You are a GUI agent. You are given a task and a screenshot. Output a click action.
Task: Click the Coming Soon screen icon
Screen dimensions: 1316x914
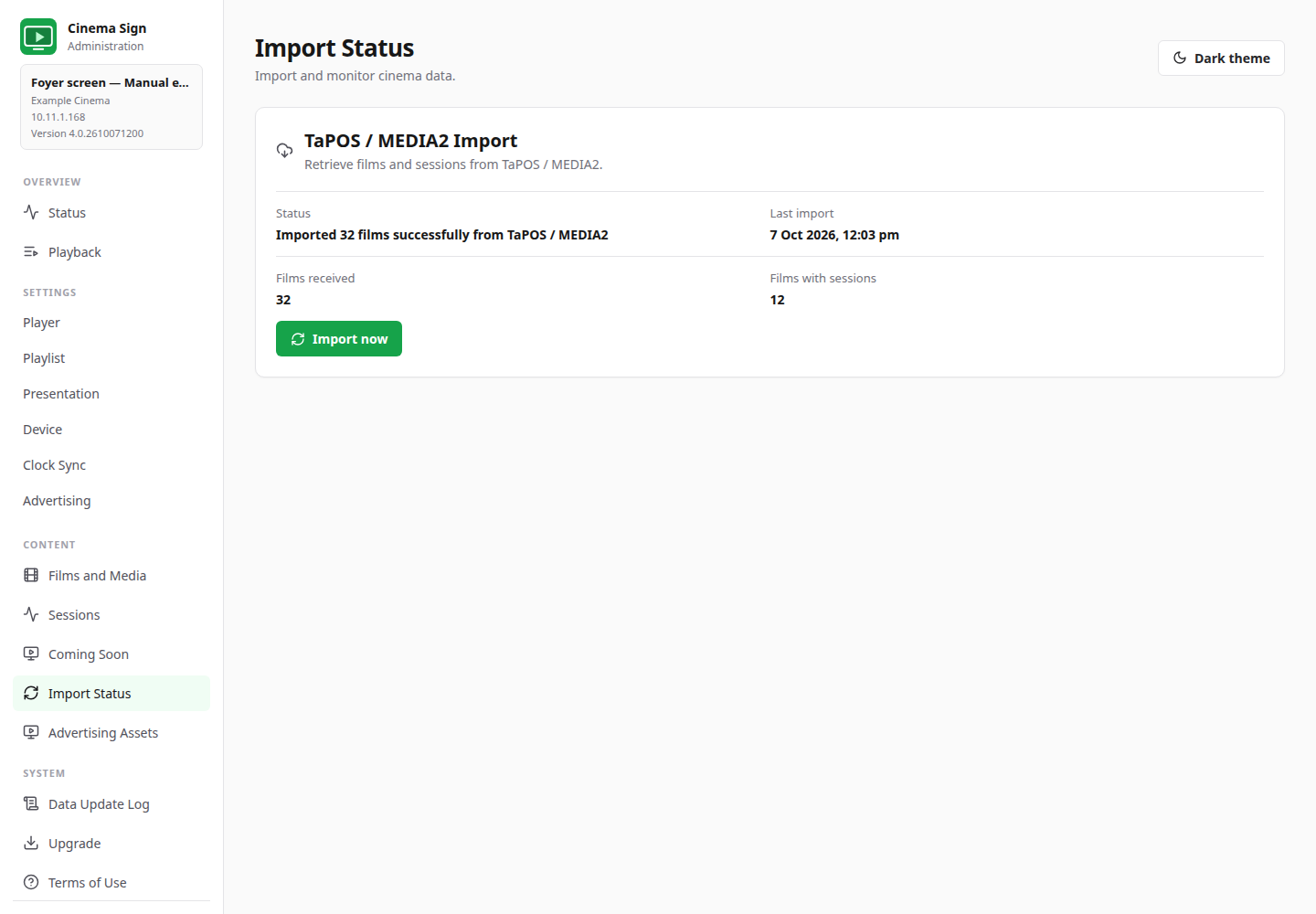[31, 654]
